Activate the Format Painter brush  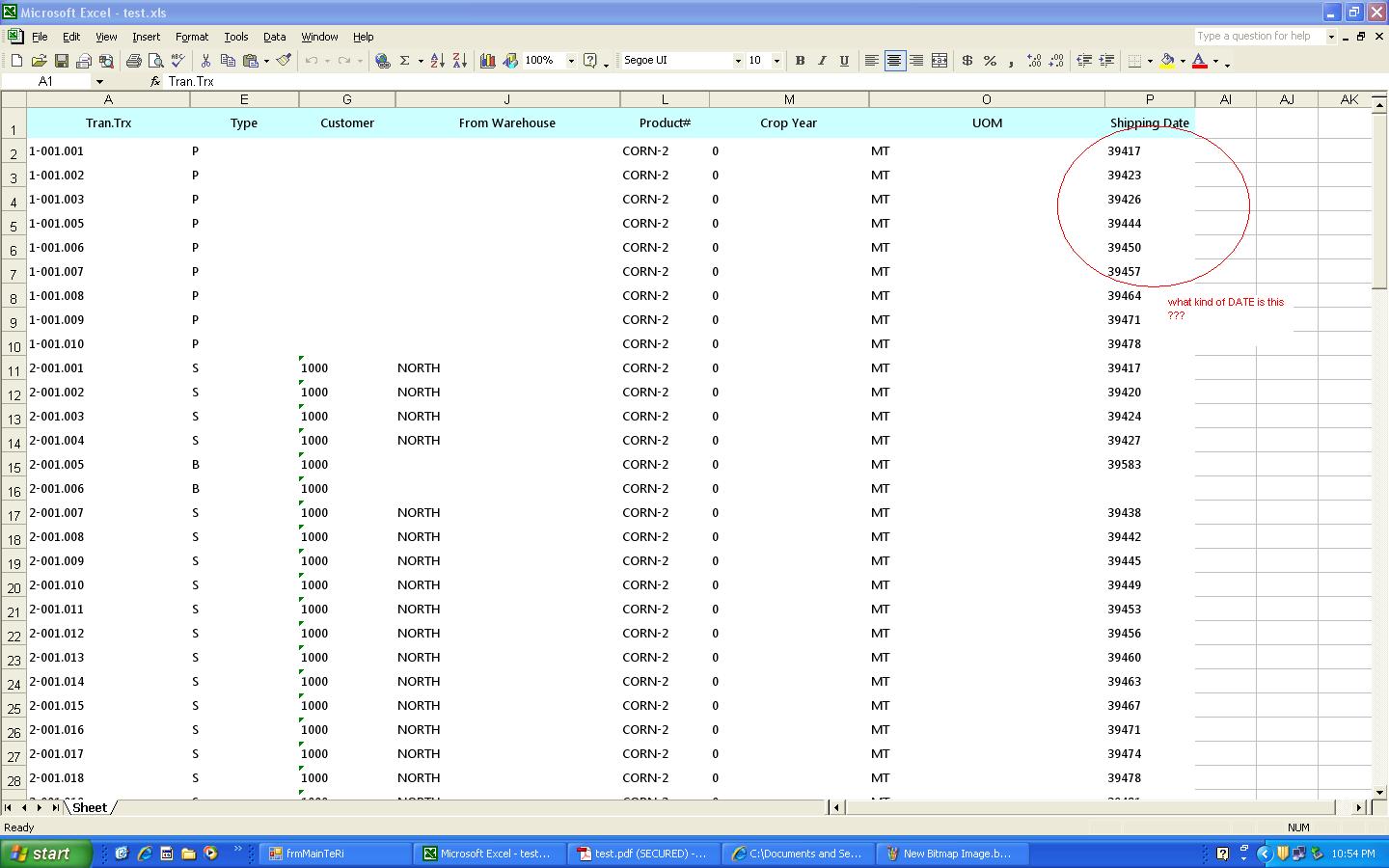point(284,61)
